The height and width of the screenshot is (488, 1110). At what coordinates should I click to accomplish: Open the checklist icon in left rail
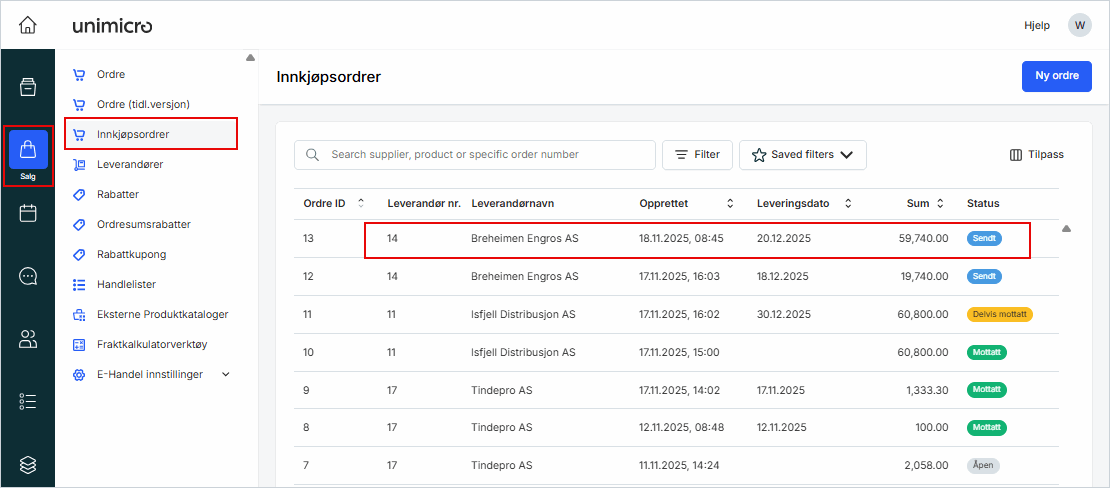pyautogui.click(x=28, y=402)
